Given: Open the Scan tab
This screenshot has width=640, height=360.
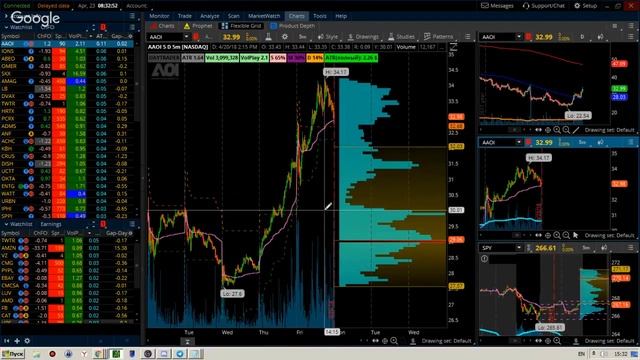Looking at the screenshot, I should click(x=233, y=16).
